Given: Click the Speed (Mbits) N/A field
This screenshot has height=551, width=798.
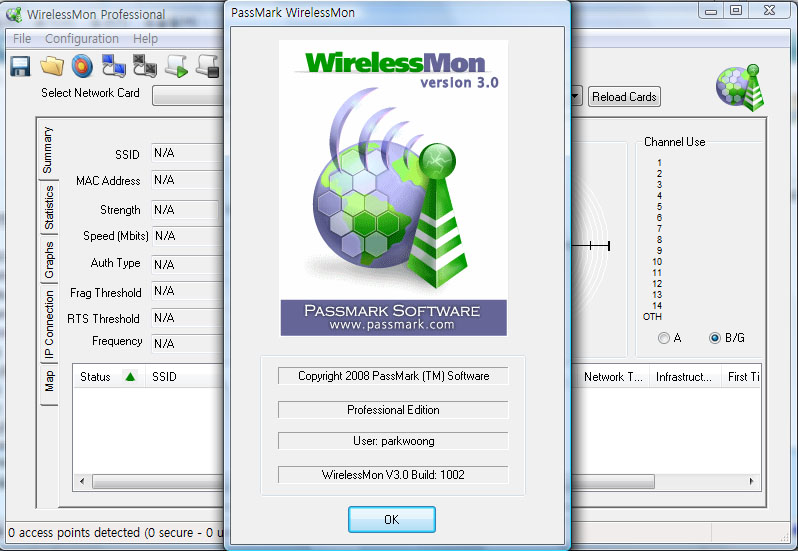Looking at the screenshot, I should click(x=187, y=236).
